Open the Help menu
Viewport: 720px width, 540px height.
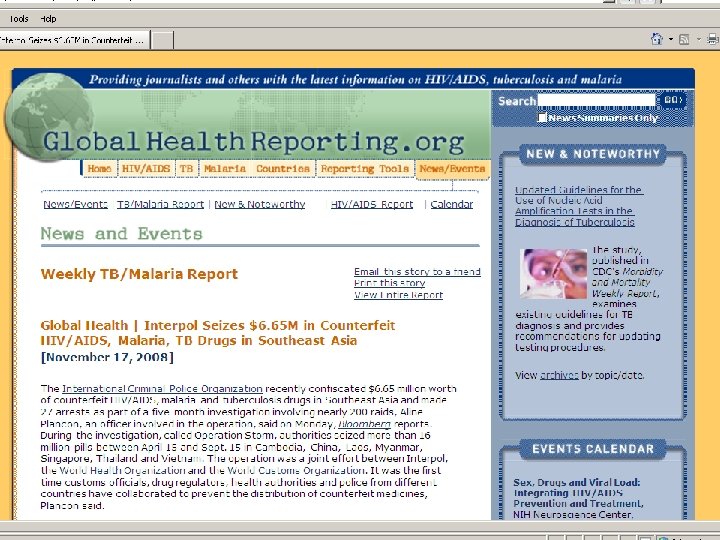(48, 19)
